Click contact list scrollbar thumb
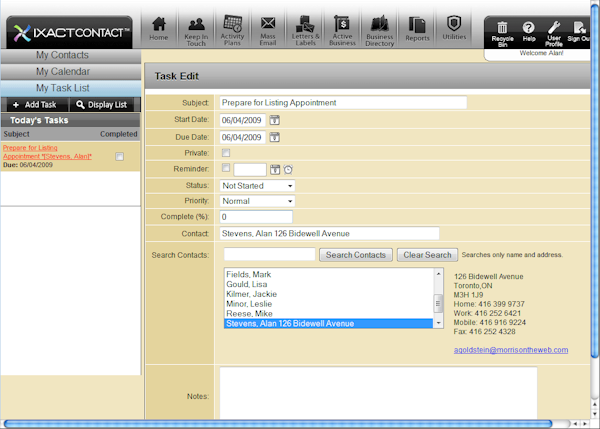 (x=438, y=304)
